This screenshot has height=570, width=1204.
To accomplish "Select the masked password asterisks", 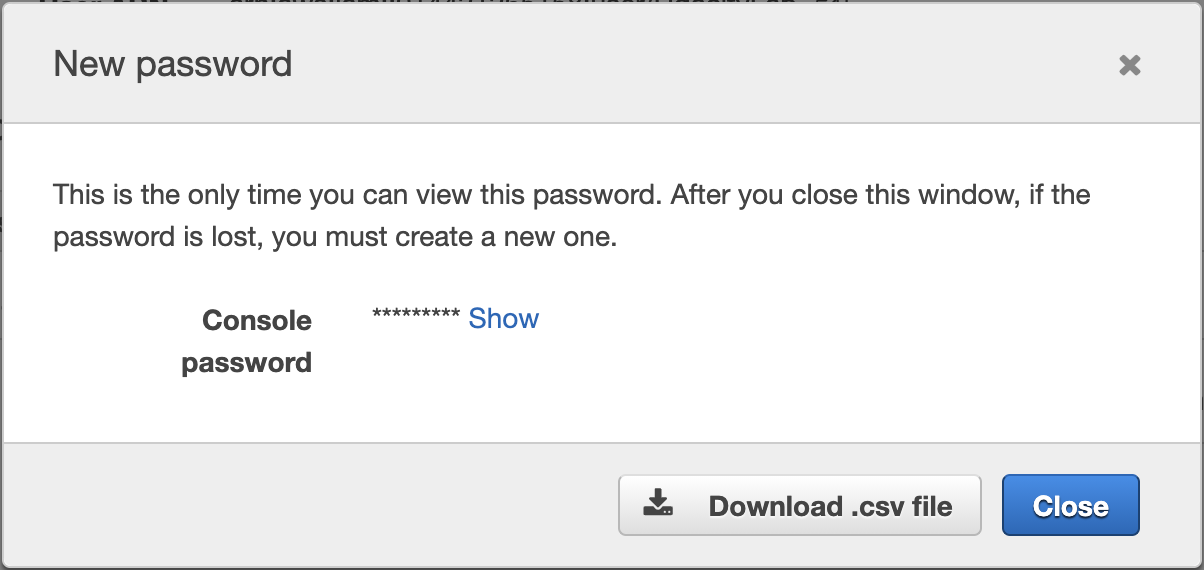I will (416, 317).
